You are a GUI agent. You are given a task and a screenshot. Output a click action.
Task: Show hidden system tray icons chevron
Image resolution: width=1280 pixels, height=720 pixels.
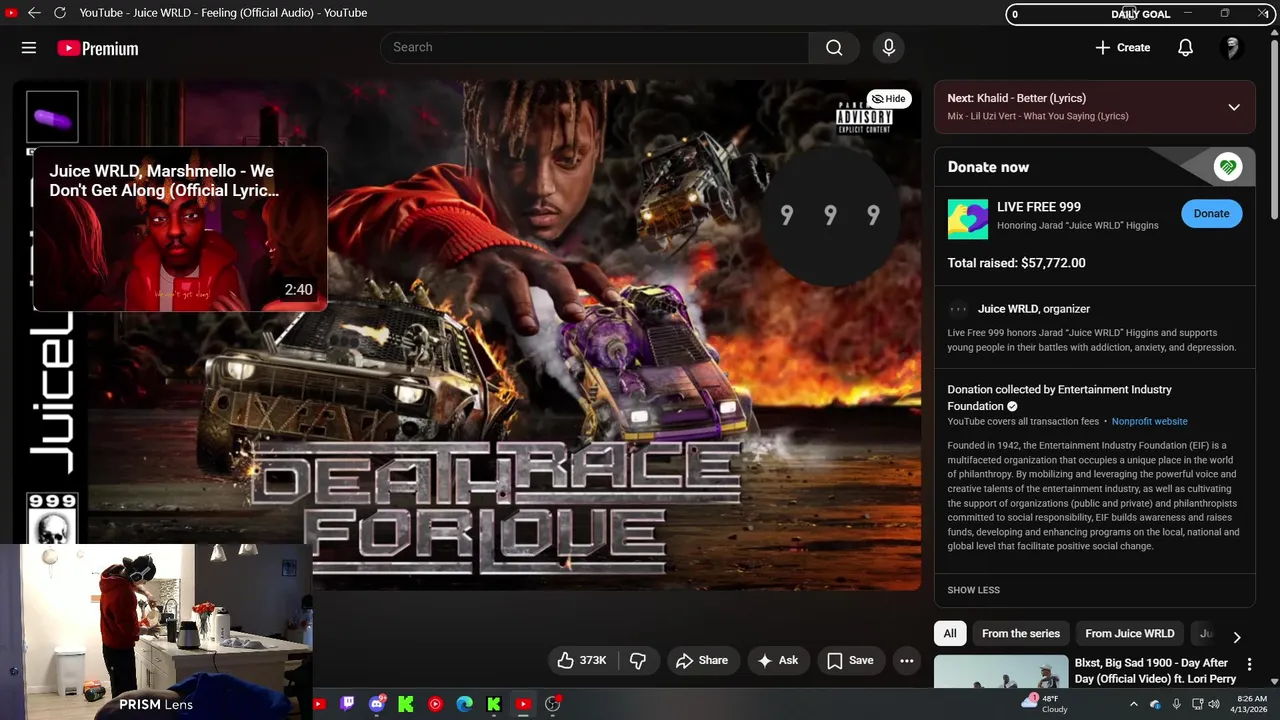[x=1134, y=704]
